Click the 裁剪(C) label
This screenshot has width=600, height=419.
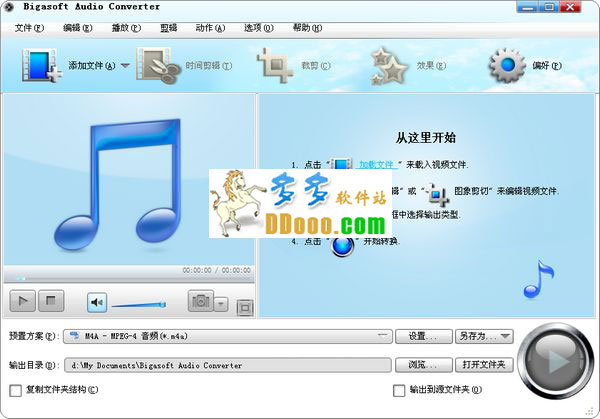316,66
